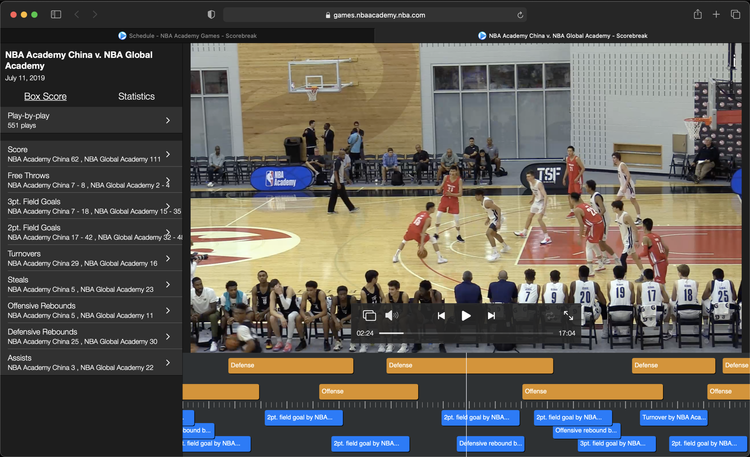Screen dimensions: 750x457
Task: Click the game title heading in sidebar
Action: coord(79,60)
